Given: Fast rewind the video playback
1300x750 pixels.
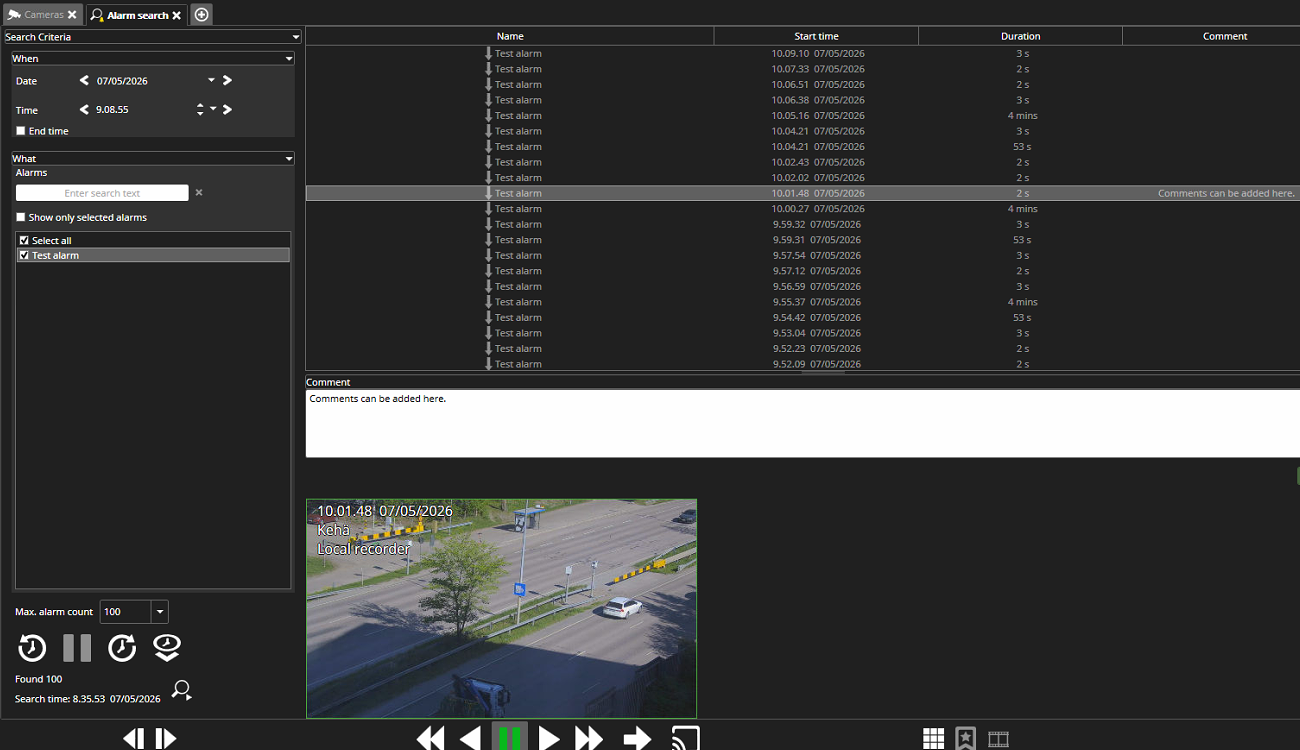Looking at the screenshot, I should pos(430,738).
